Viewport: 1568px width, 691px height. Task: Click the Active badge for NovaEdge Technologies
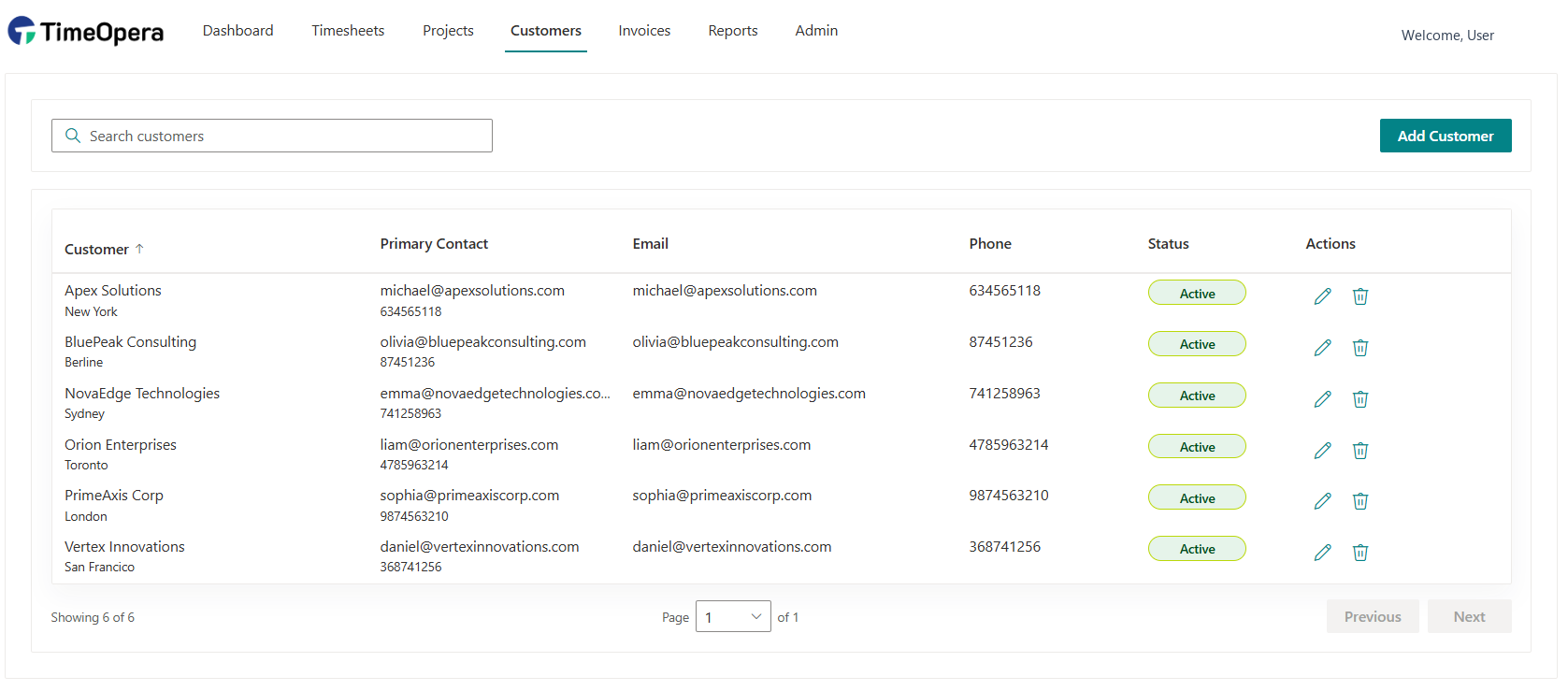tap(1197, 396)
